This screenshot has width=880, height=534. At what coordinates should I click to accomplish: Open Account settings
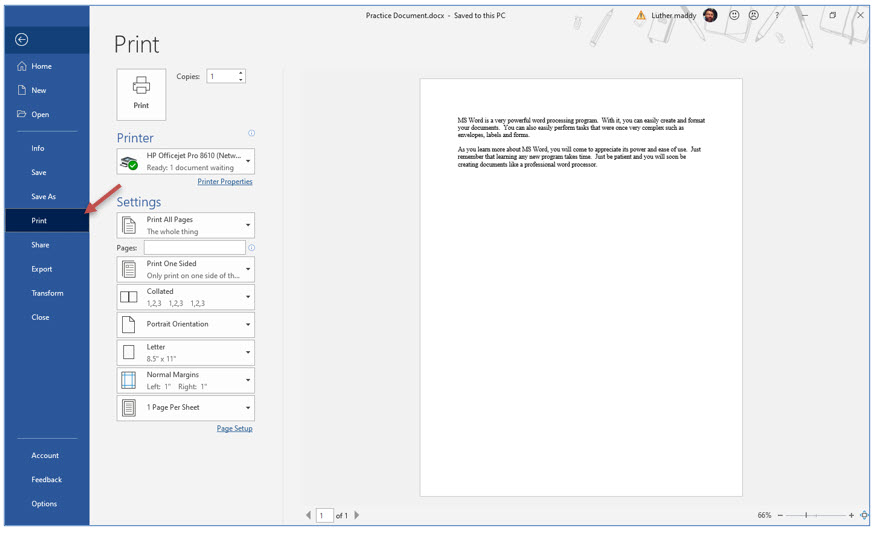(47, 457)
